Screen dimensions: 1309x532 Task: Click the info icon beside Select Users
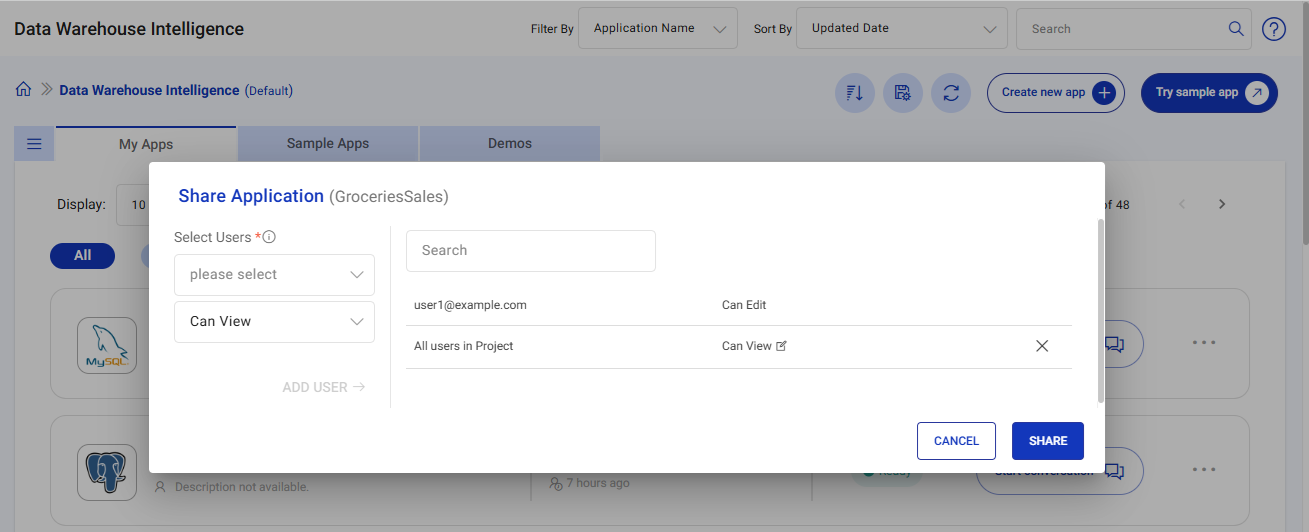tap(269, 238)
